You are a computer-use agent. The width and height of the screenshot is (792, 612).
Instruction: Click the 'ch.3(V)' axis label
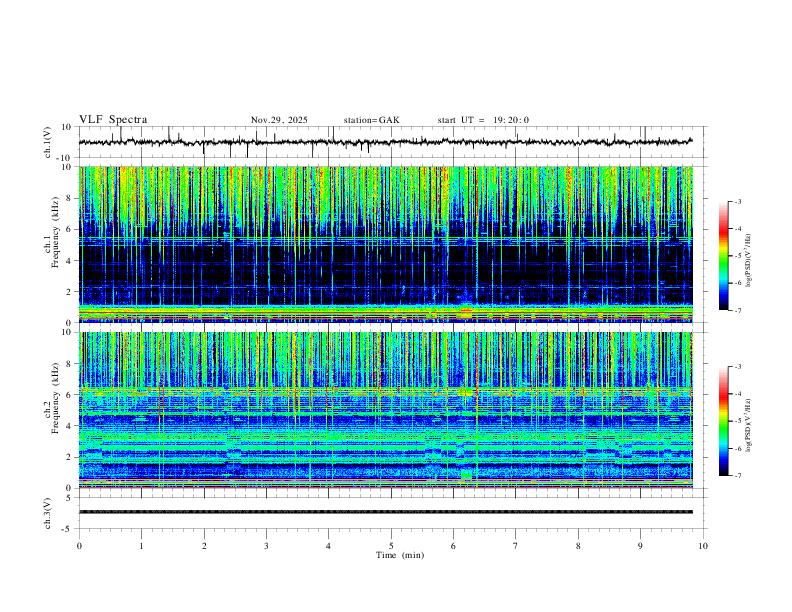click(48, 513)
